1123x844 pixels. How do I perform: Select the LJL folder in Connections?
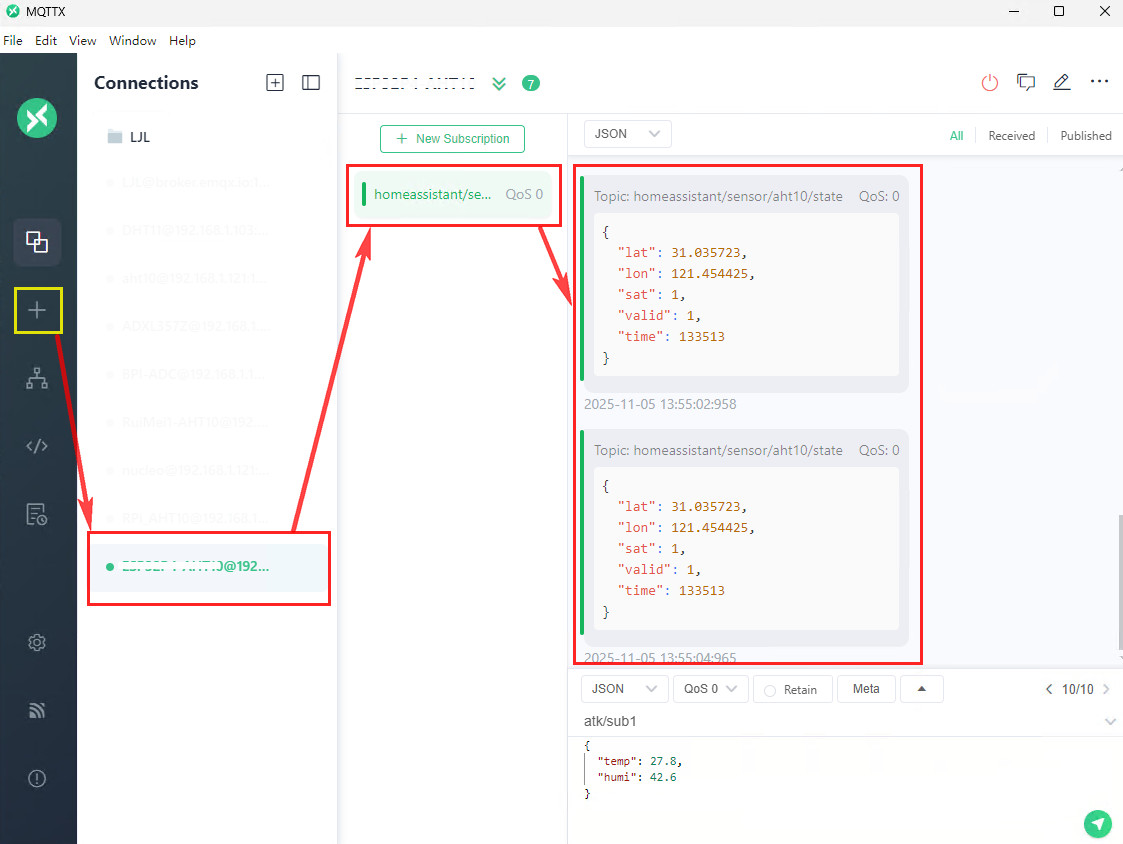pos(129,137)
